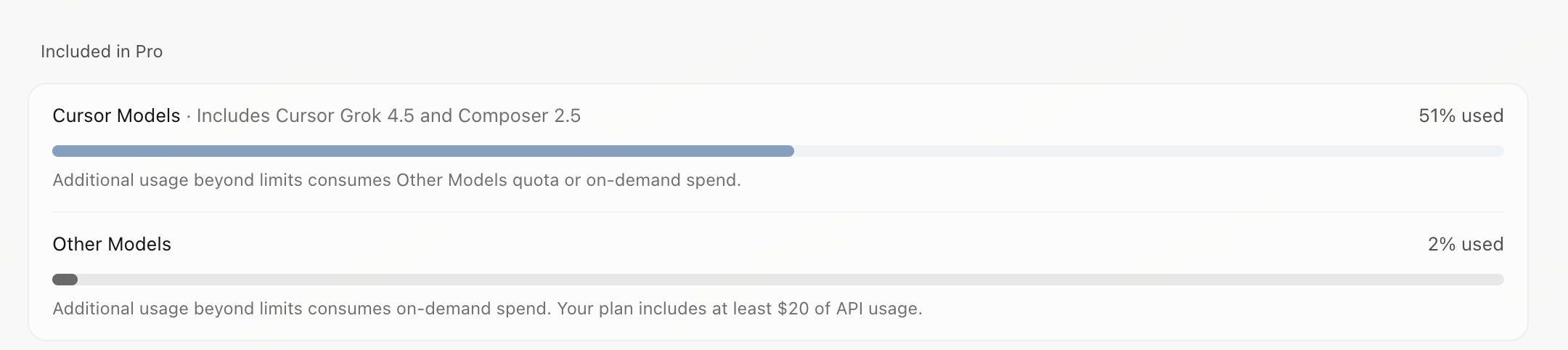1568x350 pixels.
Task: Click the "51% used" indicator
Action: pos(1461,116)
